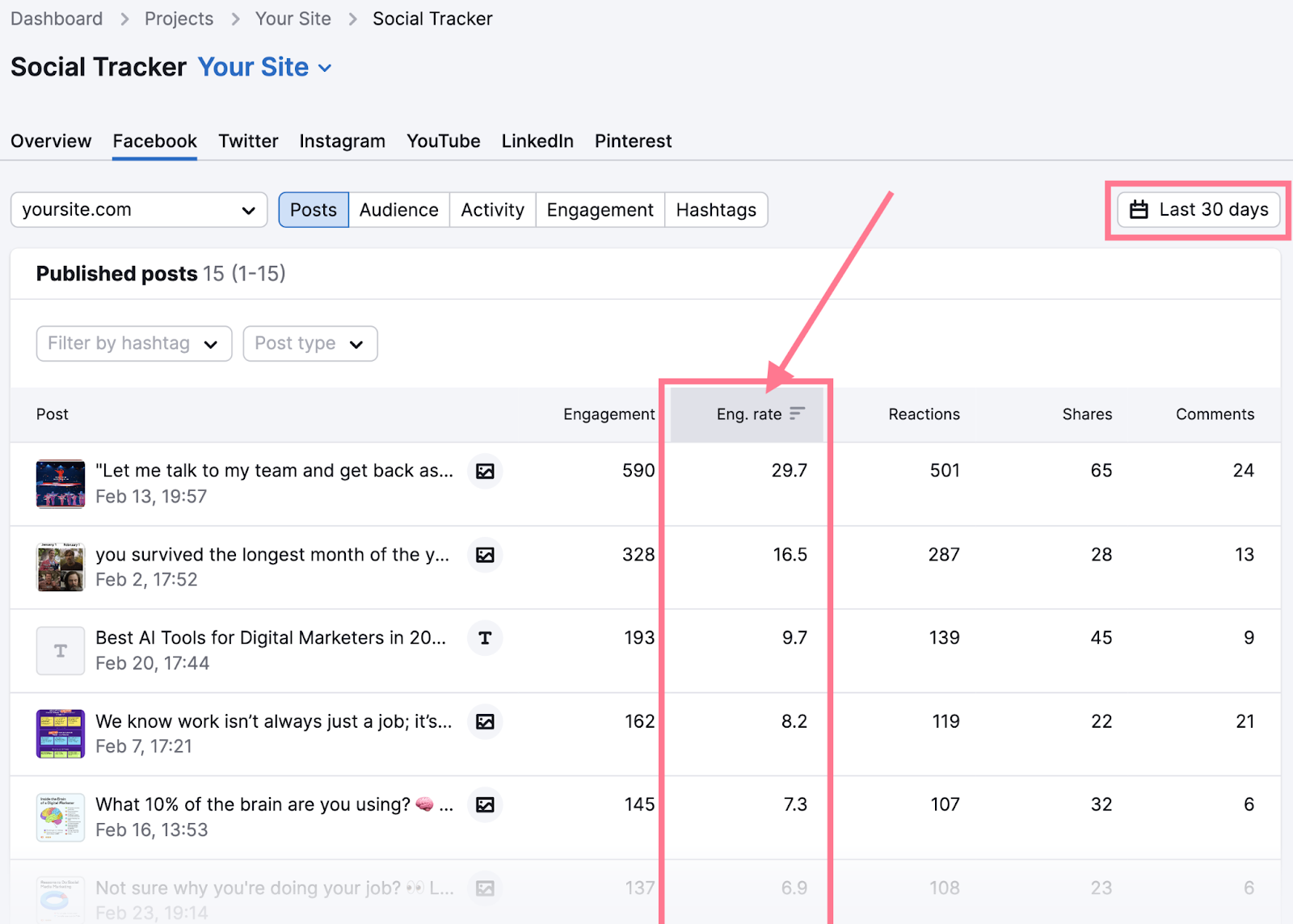
Task: Click image post type icon for Feb 13 post
Action: pos(485,471)
